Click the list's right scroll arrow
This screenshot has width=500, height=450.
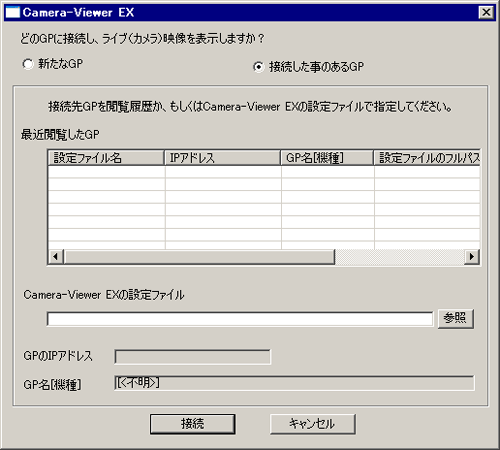point(472,257)
